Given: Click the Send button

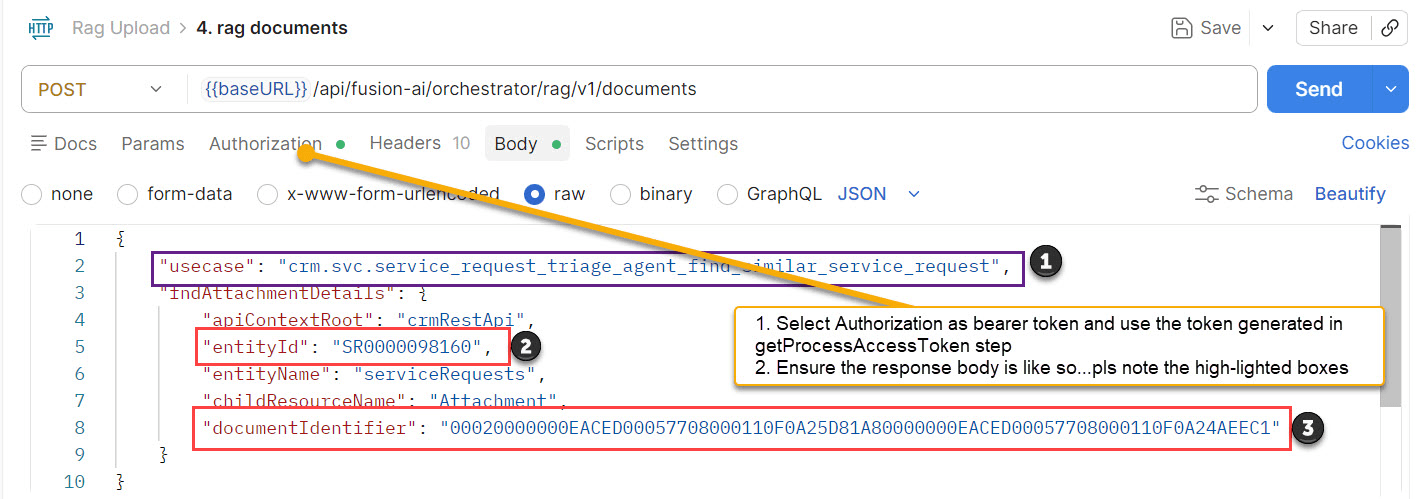Looking at the screenshot, I should click(x=1319, y=89).
